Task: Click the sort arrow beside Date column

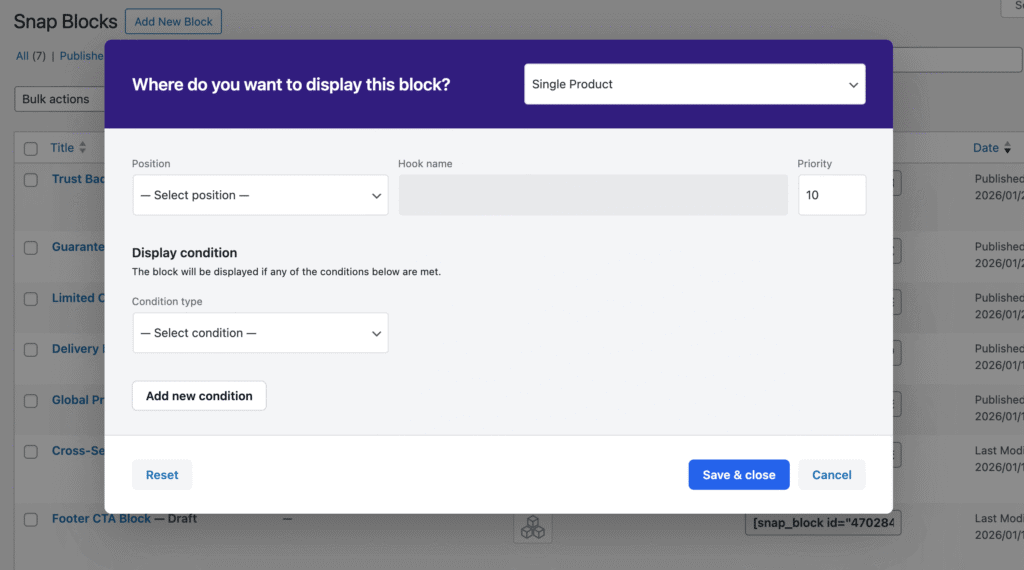Action: point(1007,148)
